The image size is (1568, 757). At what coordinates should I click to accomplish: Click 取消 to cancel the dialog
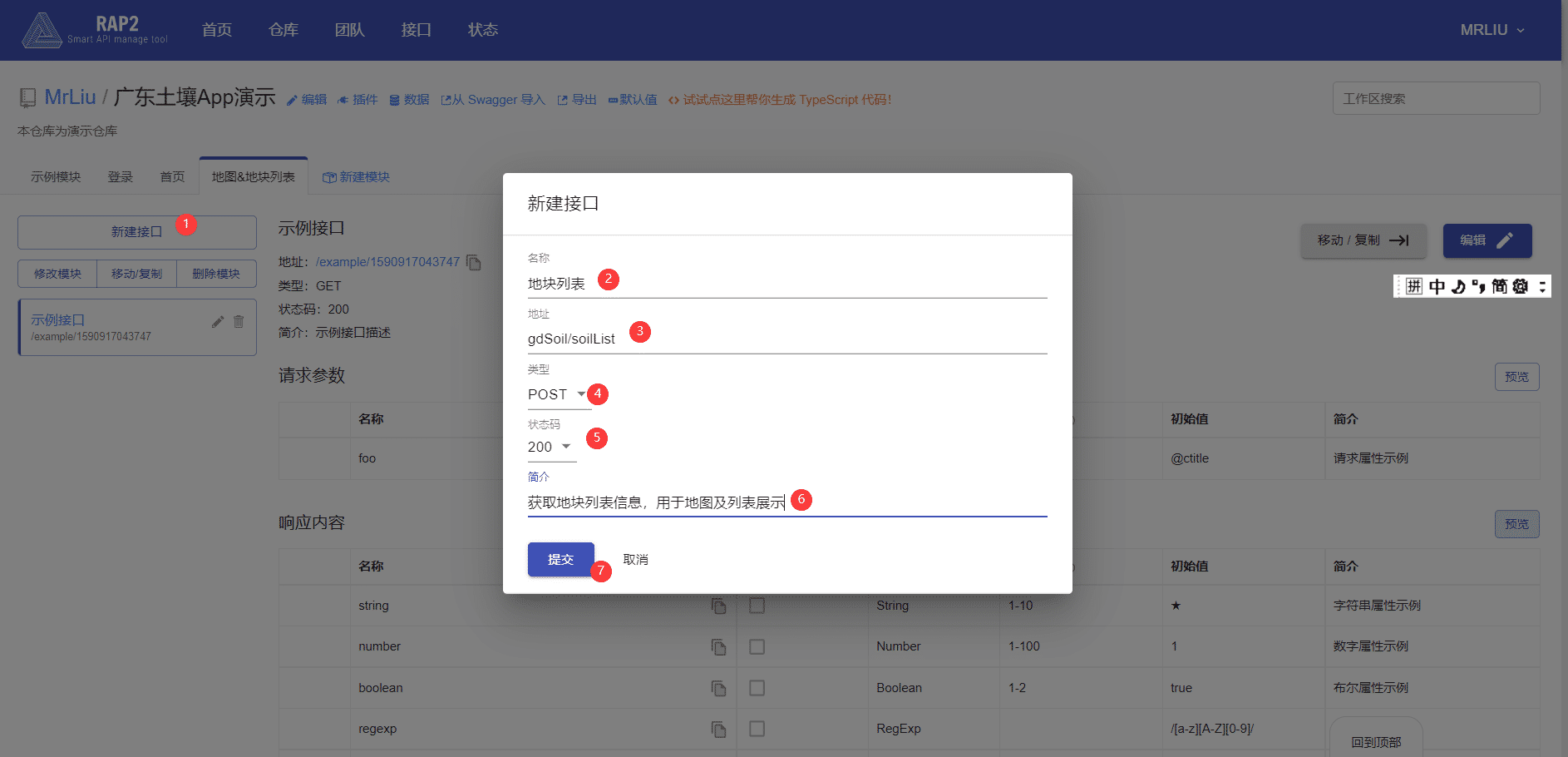click(x=636, y=560)
